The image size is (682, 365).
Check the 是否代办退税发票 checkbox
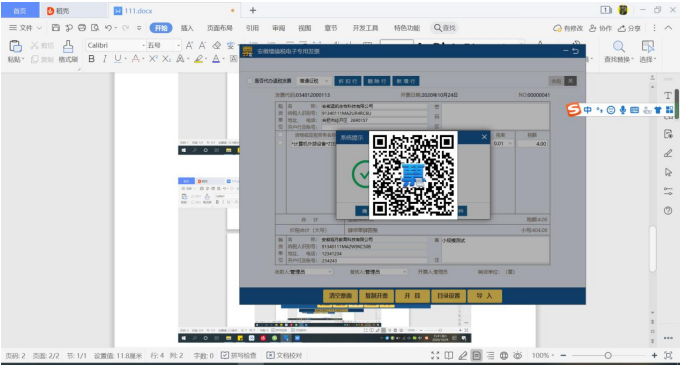(250, 81)
